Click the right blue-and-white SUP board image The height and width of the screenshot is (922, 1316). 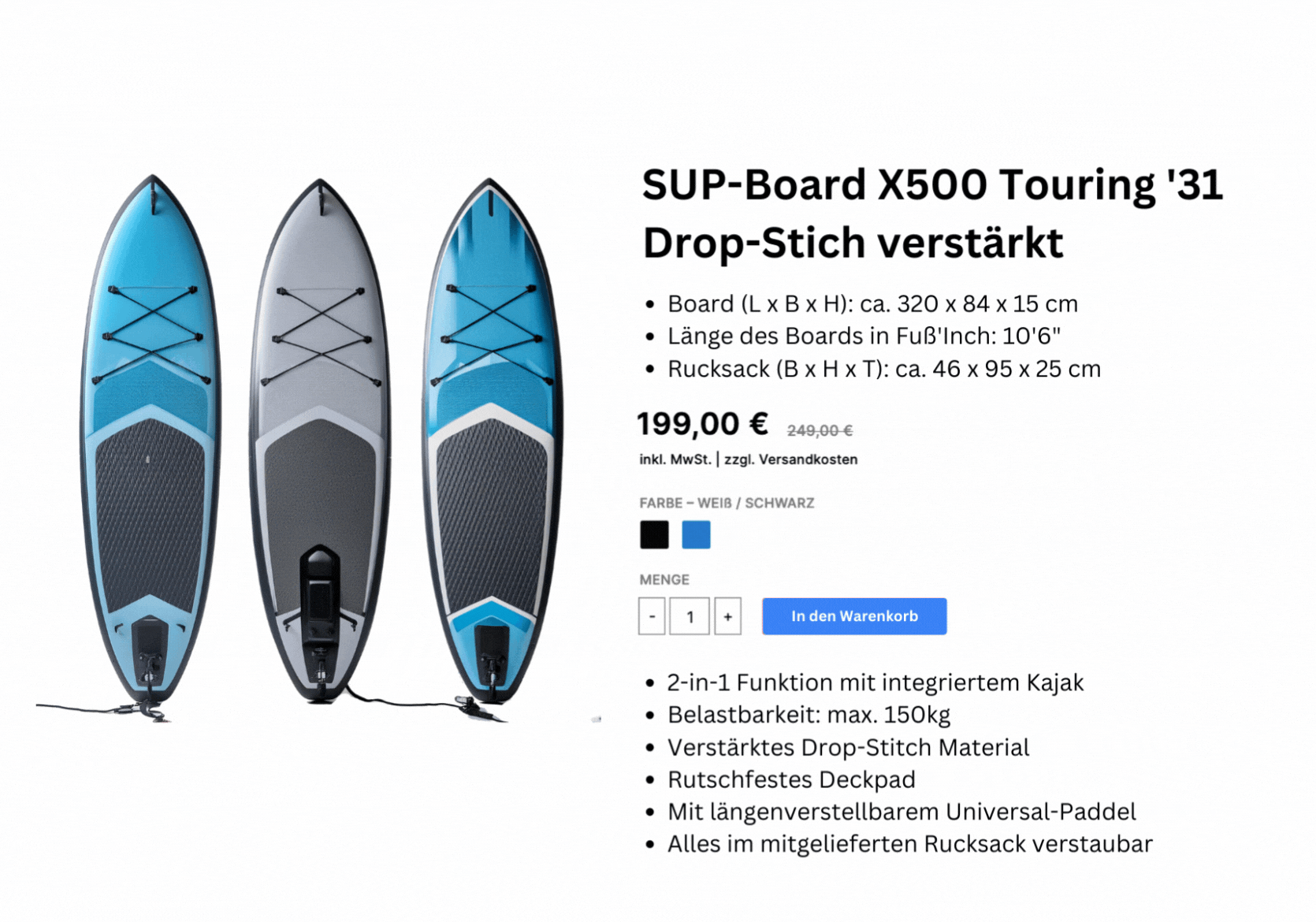(x=491, y=441)
